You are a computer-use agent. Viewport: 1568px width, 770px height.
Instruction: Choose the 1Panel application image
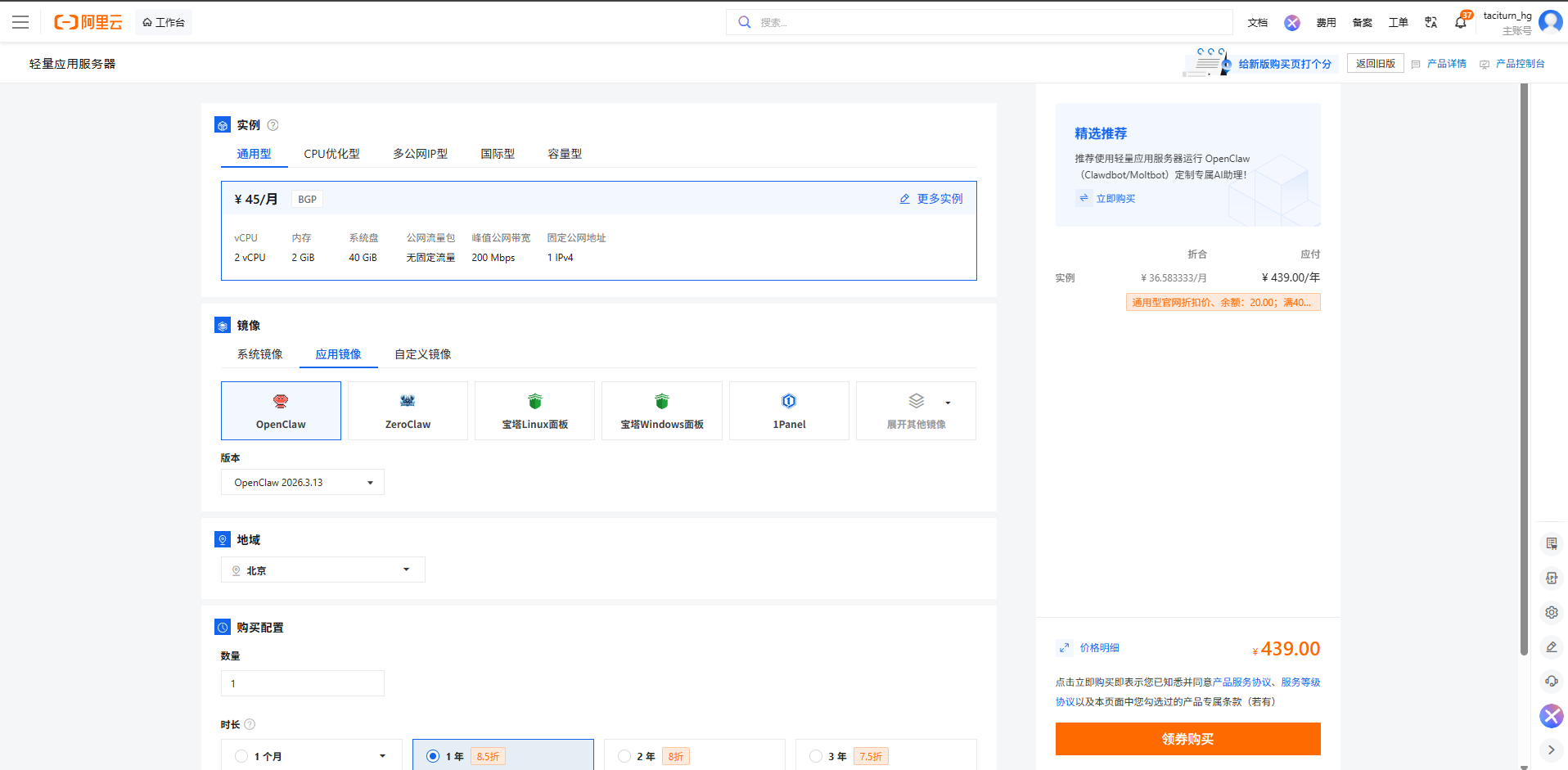pyautogui.click(x=789, y=411)
